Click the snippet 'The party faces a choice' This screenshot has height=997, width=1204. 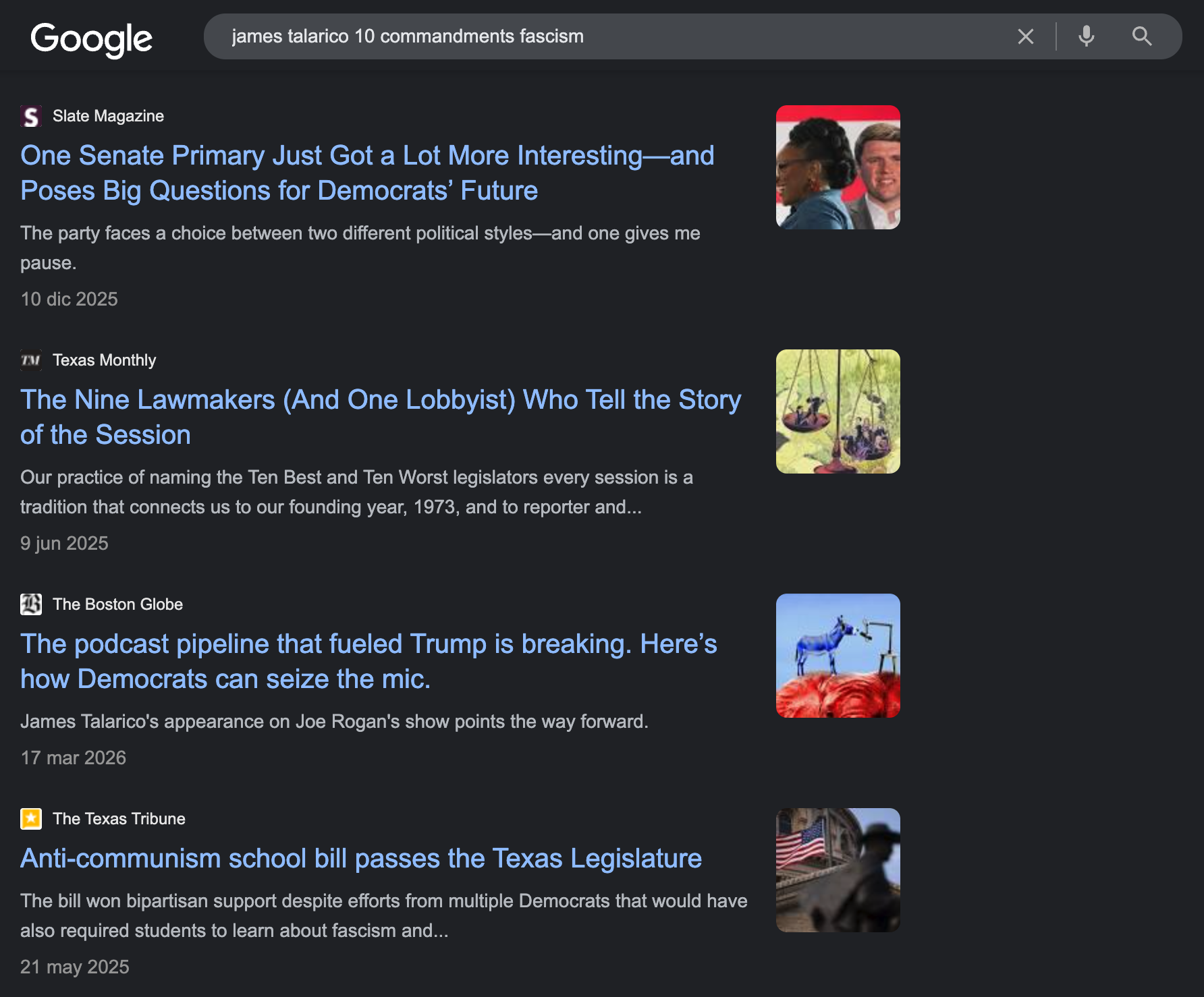360,248
